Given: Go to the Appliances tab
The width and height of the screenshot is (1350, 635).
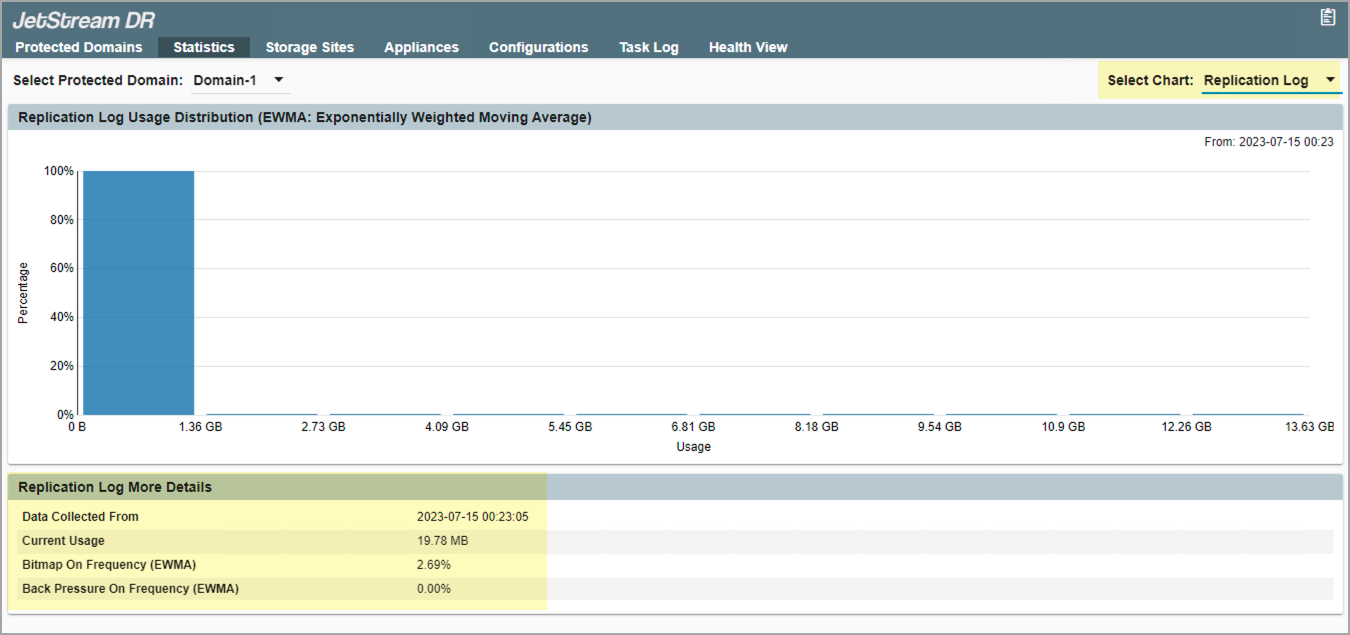Looking at the screenshot, I should [x=421, y=47].
